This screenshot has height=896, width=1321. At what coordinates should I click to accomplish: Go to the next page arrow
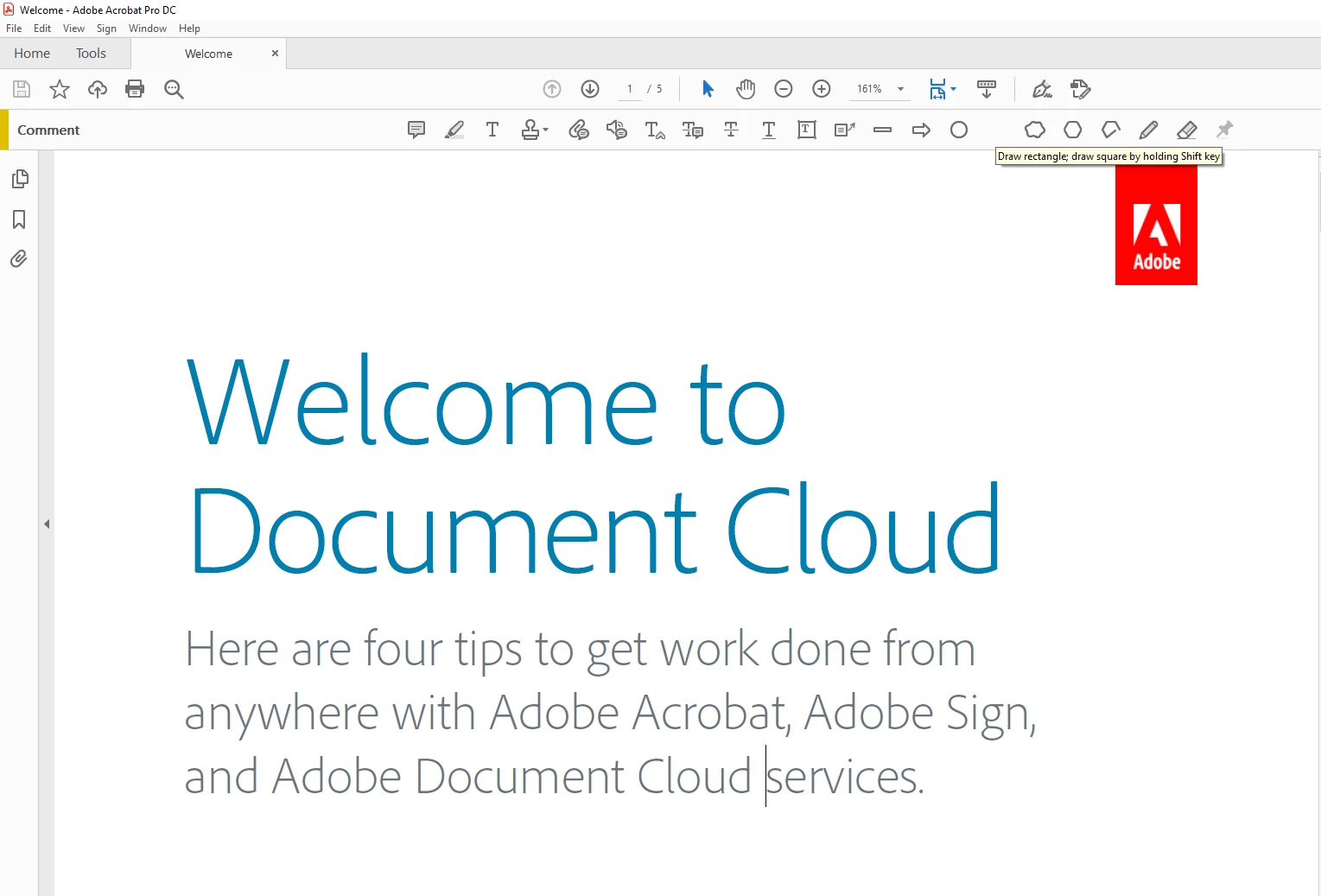tap(590, 89)
